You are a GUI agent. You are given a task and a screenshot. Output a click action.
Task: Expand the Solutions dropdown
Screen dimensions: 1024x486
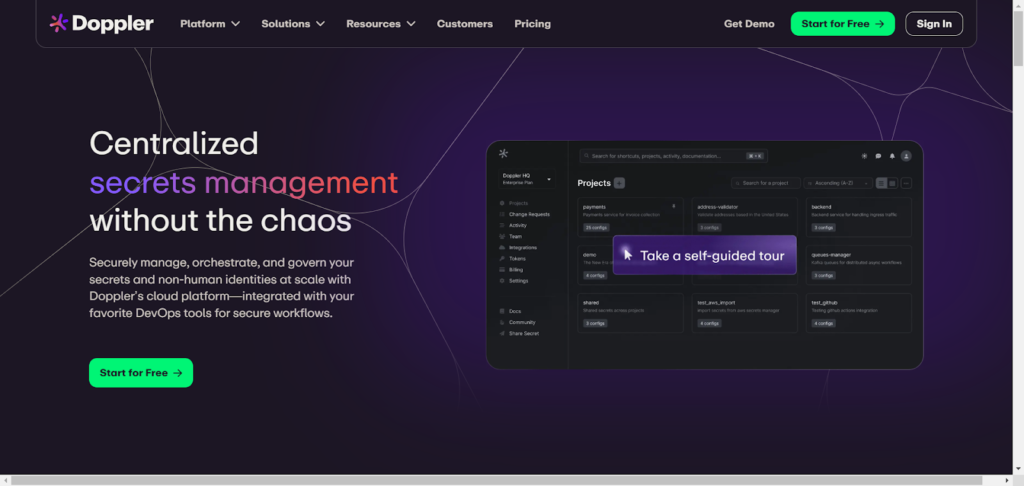pos(293,24)
